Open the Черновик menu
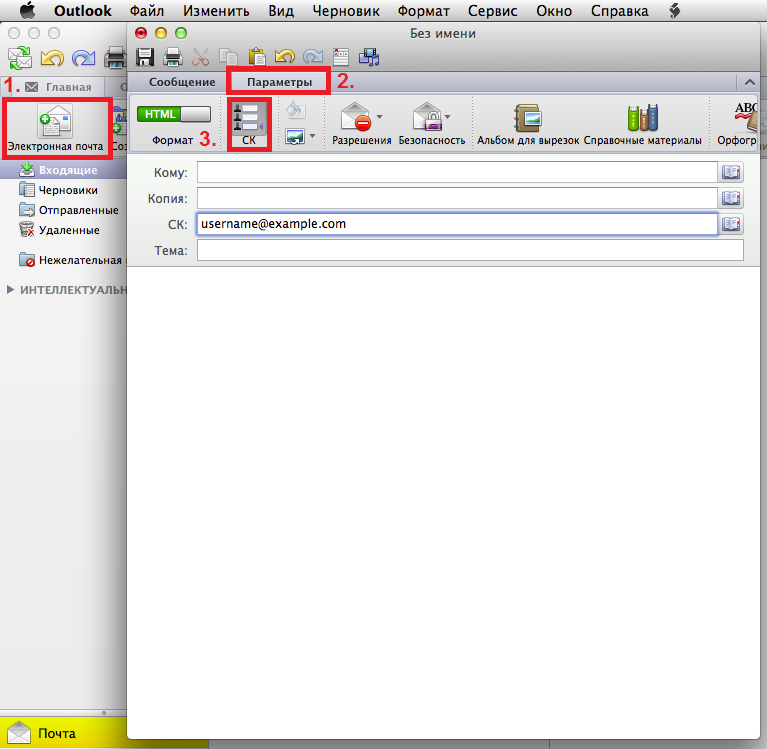The height and width of the screenshot is (749, 767). tap(346, 11)
